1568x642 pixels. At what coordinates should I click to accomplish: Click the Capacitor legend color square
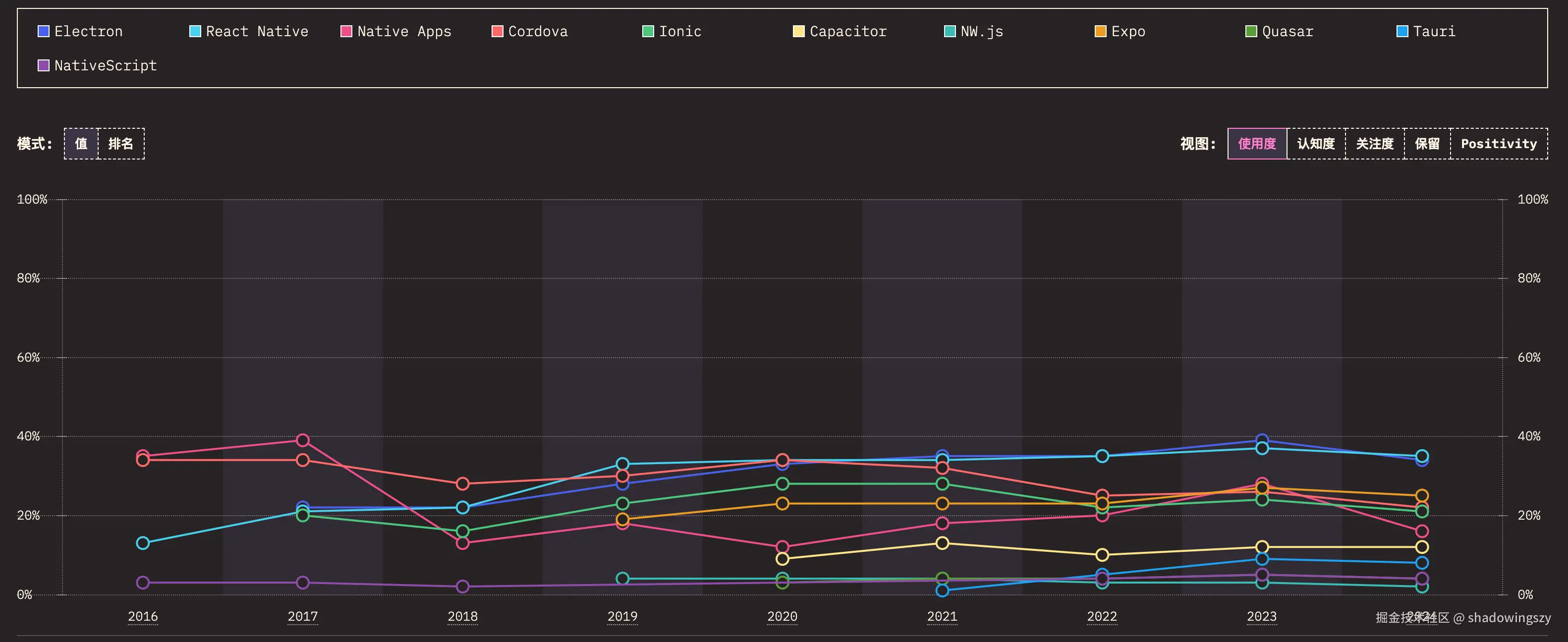pyautogui.click(x=798, y=31)
